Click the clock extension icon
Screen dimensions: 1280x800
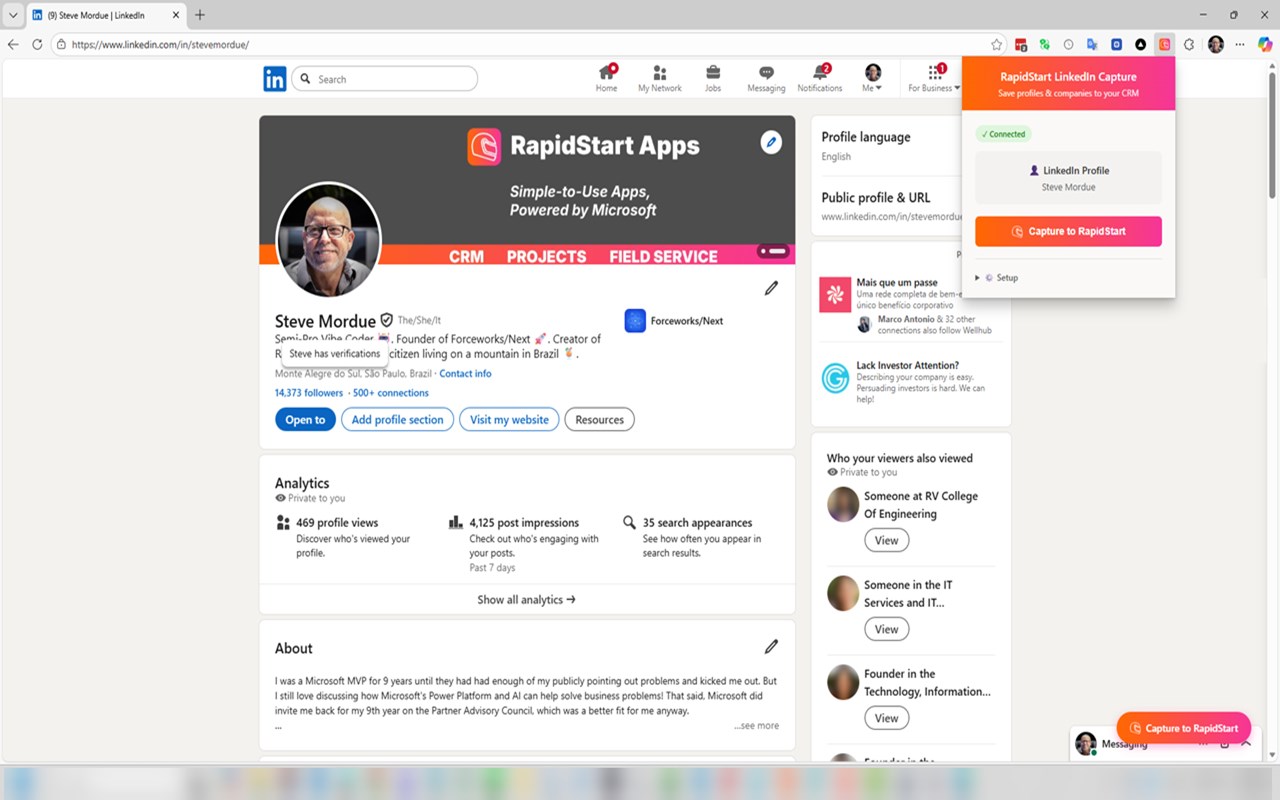(x=1068, y=44)
